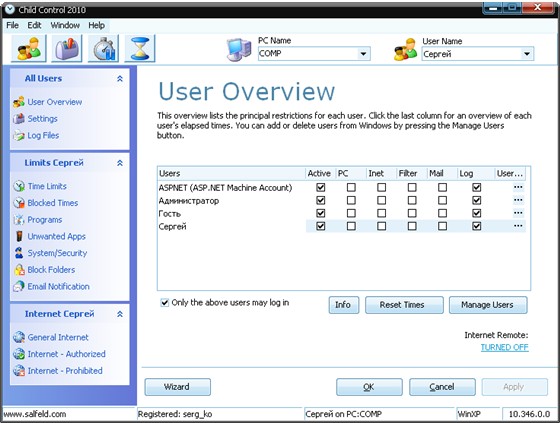Open the File menu
Viewport: 560px width, 423px height.
pyautogui.click(x=12, y=25)
